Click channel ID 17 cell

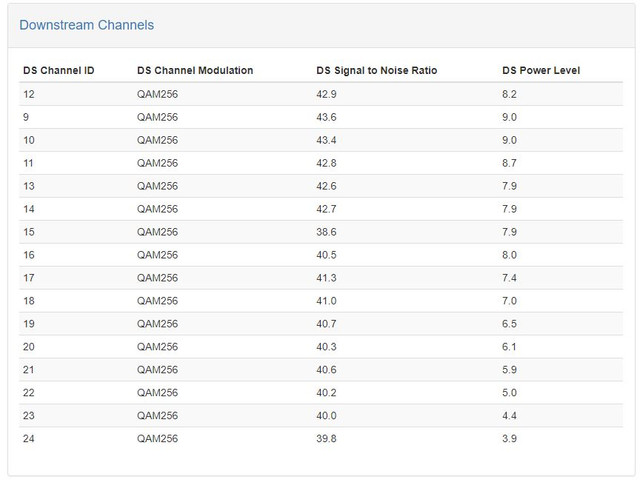coord(29,278)
